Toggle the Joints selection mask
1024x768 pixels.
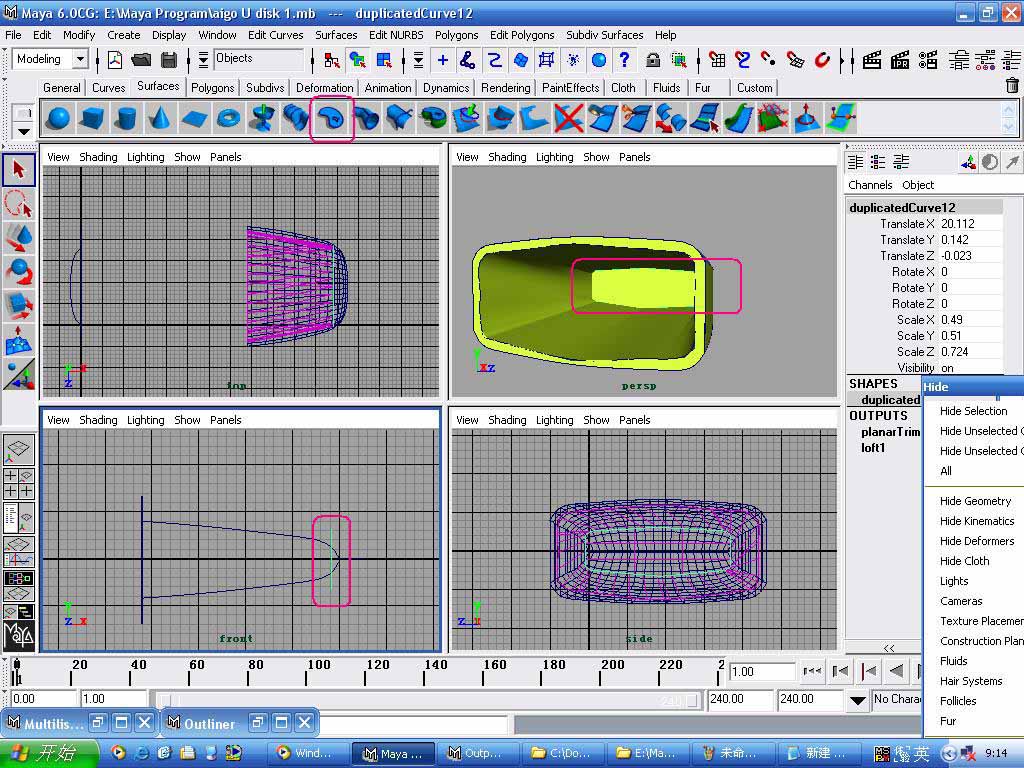tap(468, 61)
